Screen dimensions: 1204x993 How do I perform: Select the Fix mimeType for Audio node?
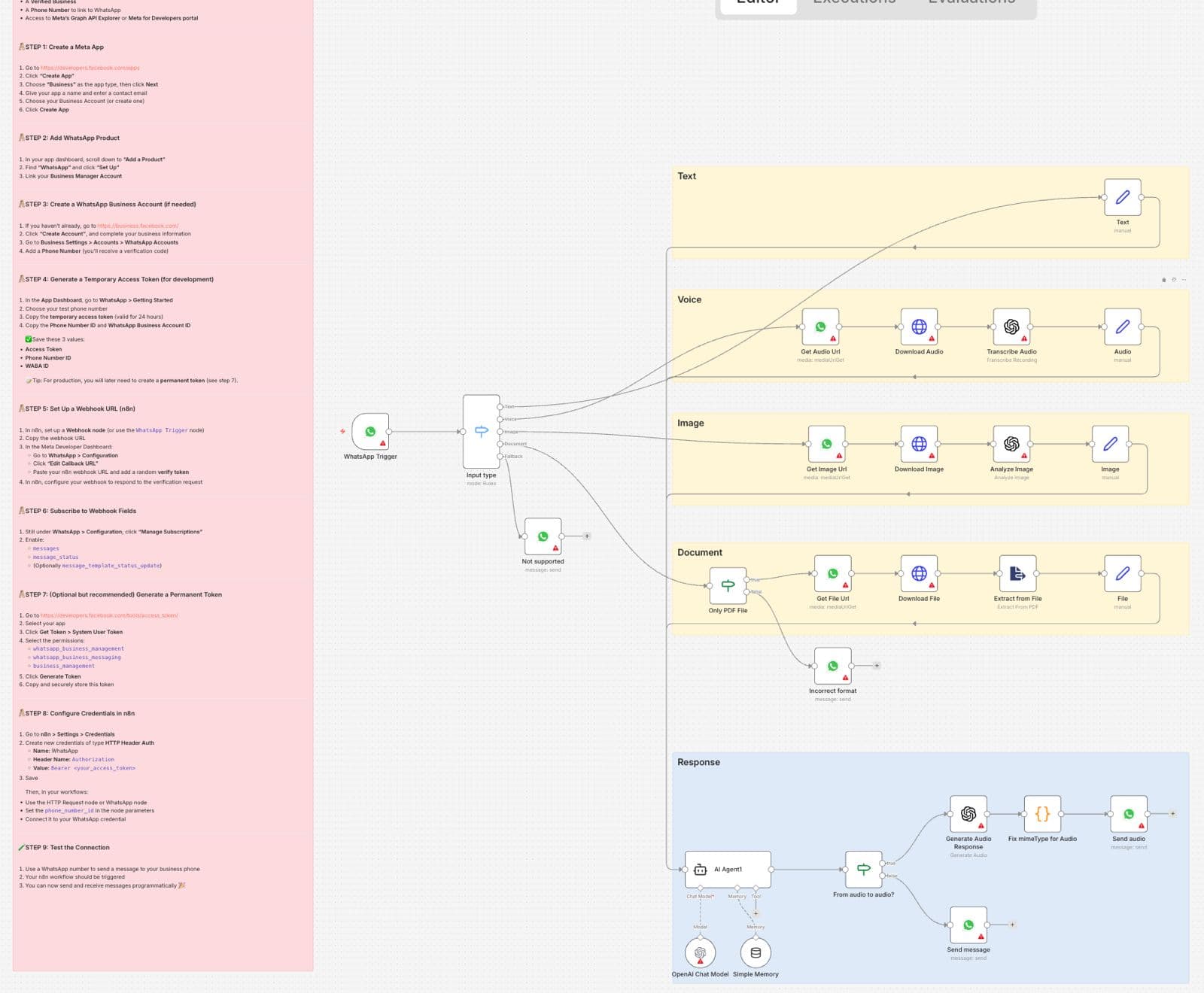pyautogui.click(x=1042, y=814)
